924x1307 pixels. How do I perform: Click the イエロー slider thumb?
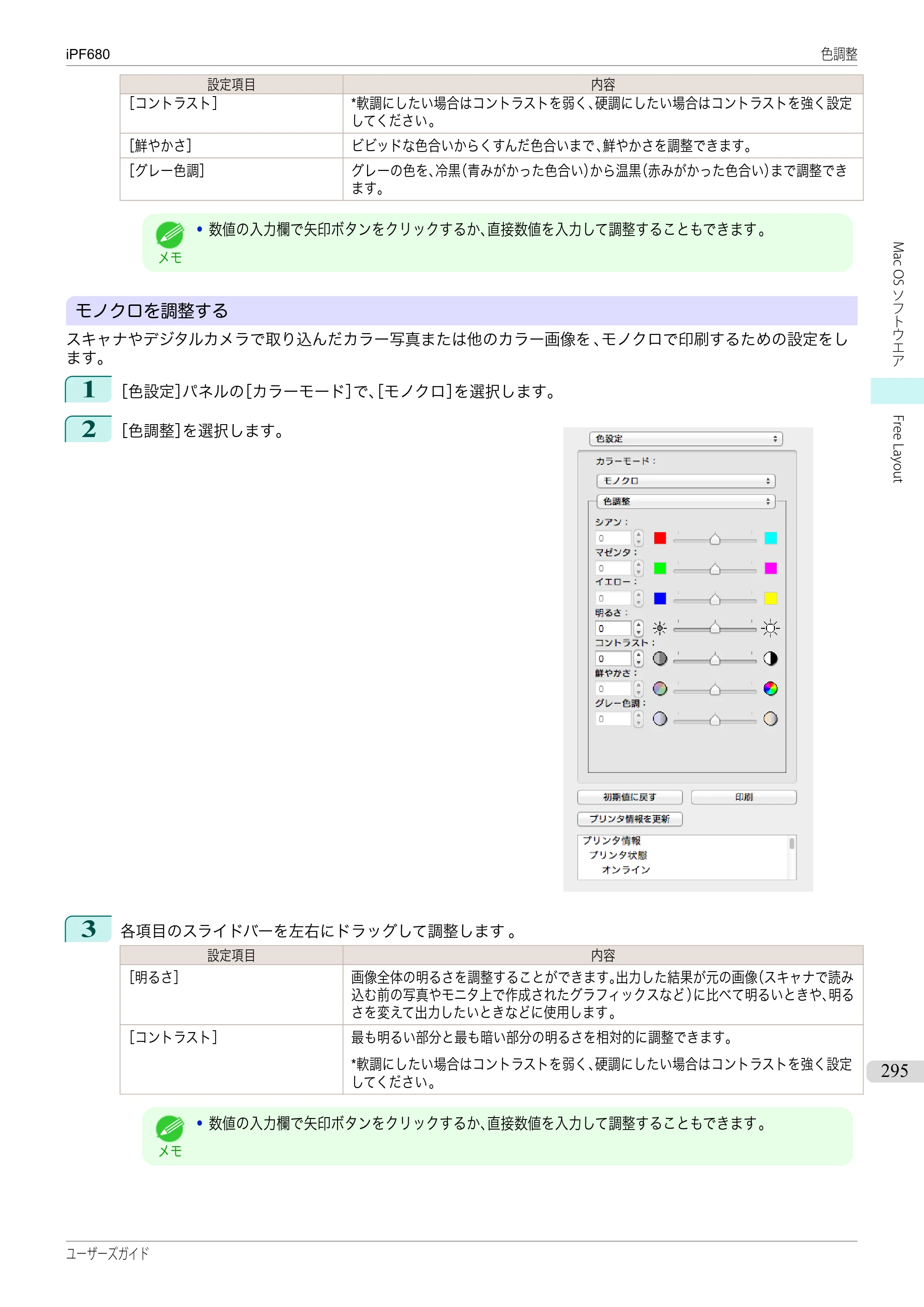715,599
